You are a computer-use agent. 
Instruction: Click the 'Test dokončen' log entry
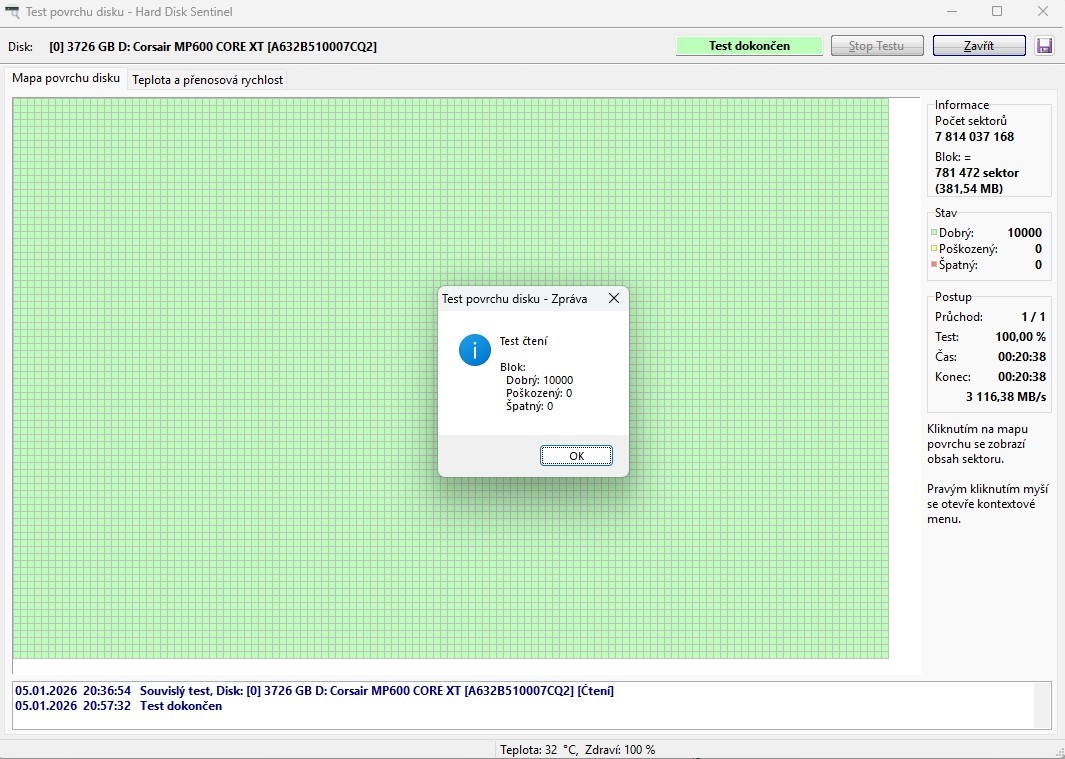[x=118, y=705]
